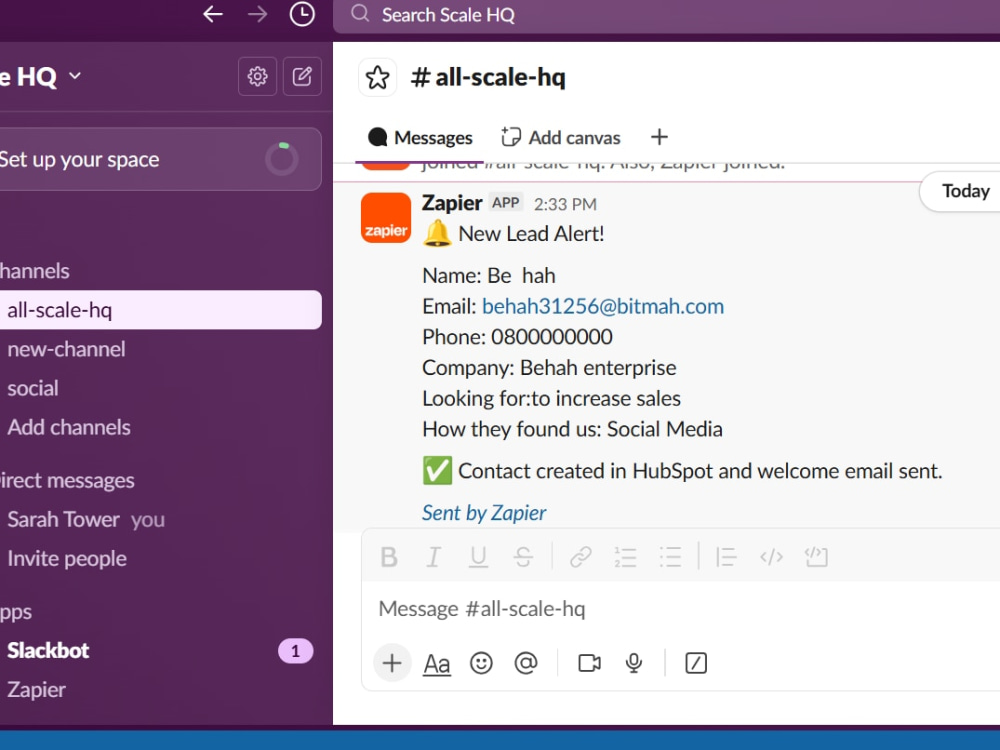The height and width of the screenshot is (750, 1000).
Task: Open workspace settings gear icon
Action: click(x=257, y=77)
